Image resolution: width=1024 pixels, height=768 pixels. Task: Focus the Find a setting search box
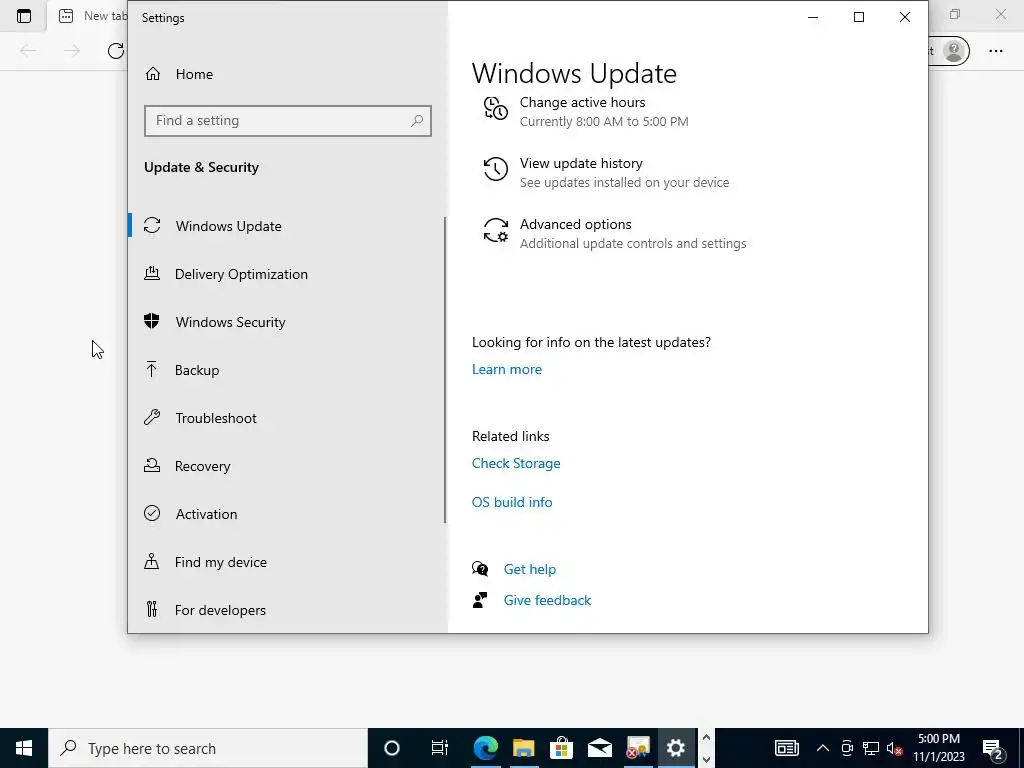click(x=287, y=121)
